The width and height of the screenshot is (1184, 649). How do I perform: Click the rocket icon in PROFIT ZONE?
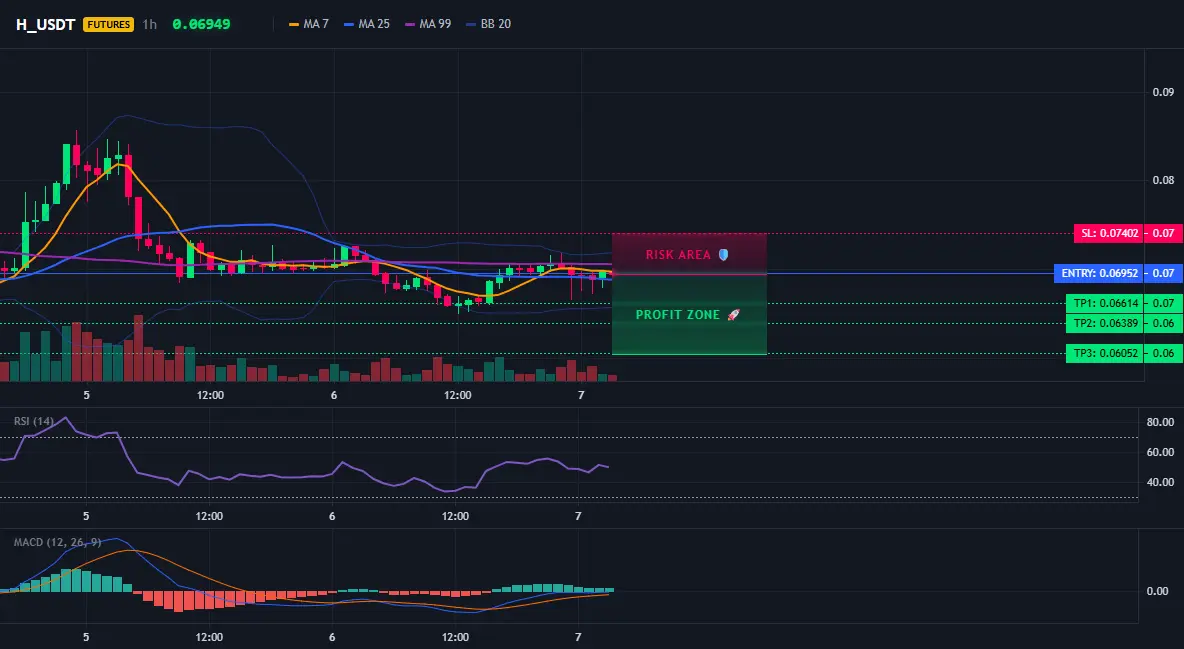point(733,314)
